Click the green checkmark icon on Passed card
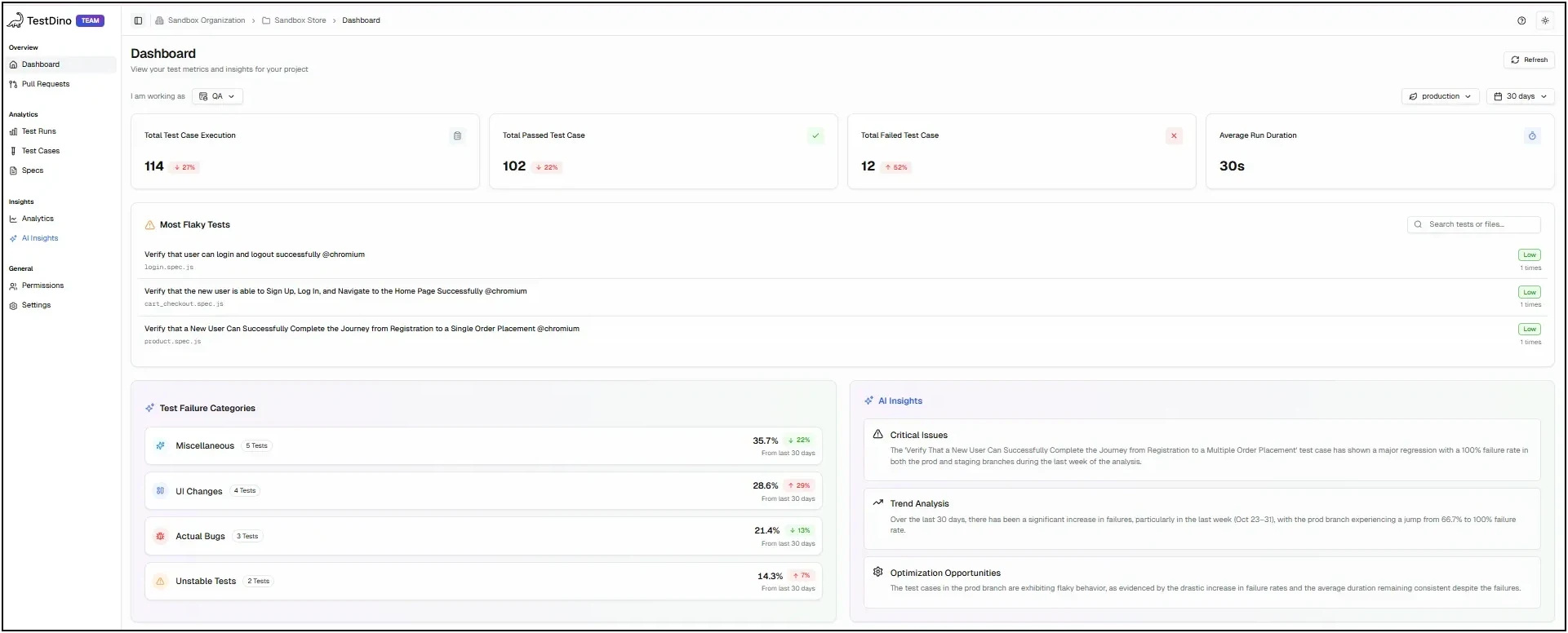The width and height of the screenshot is (1568, 633). 815,136
